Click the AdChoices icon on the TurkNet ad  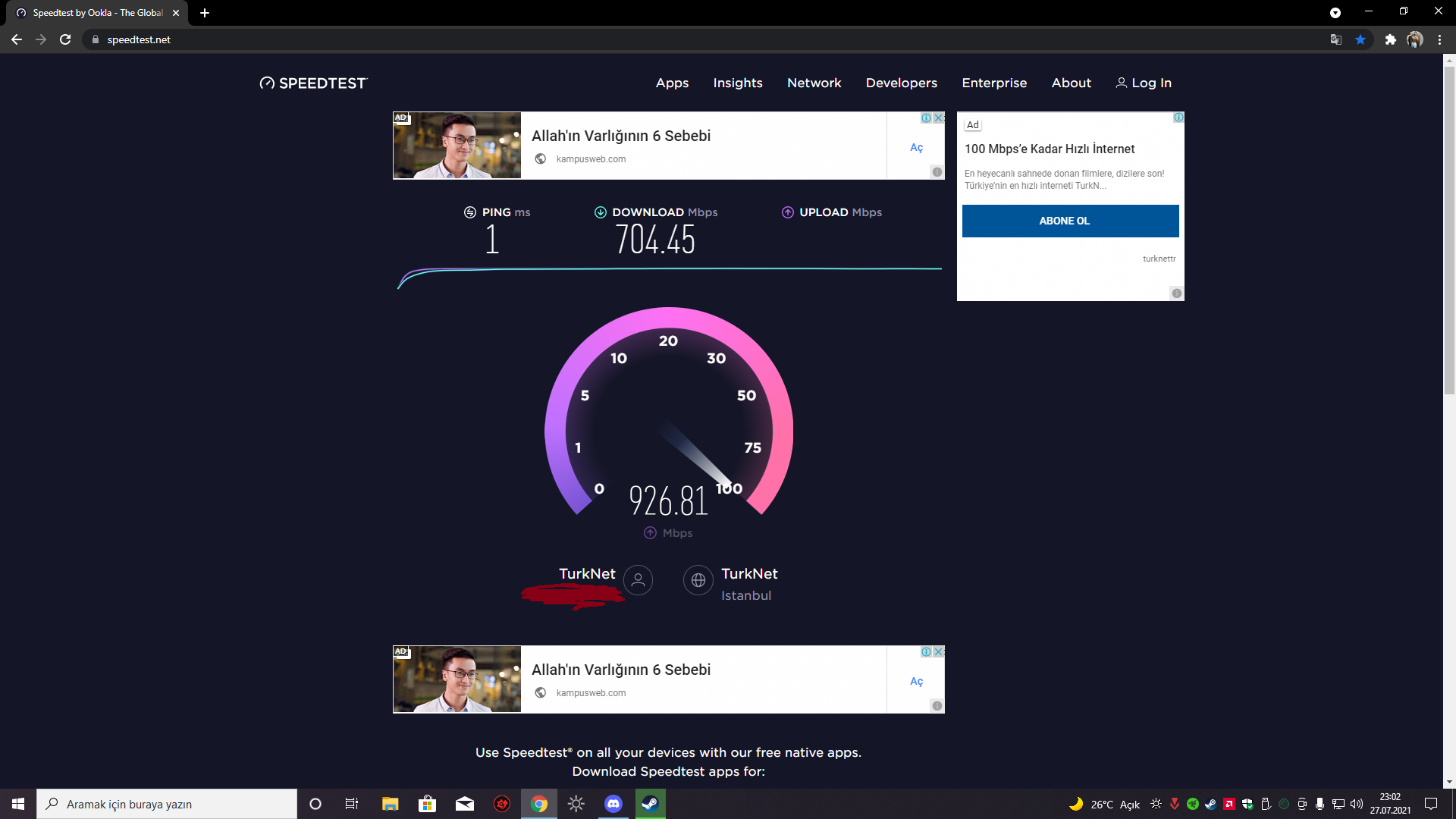point(1178,118)
